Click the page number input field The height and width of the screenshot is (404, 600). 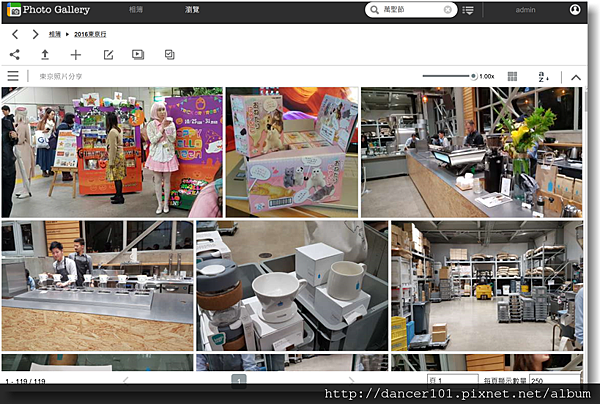click(453, 380)
